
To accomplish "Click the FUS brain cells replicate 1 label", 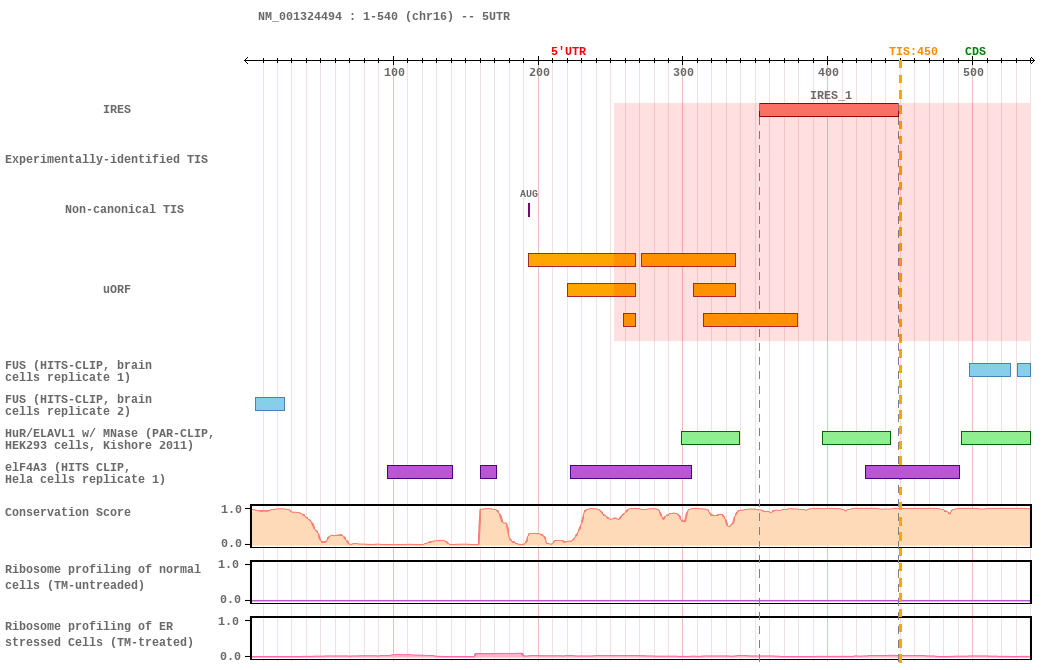I will (78, 371).
